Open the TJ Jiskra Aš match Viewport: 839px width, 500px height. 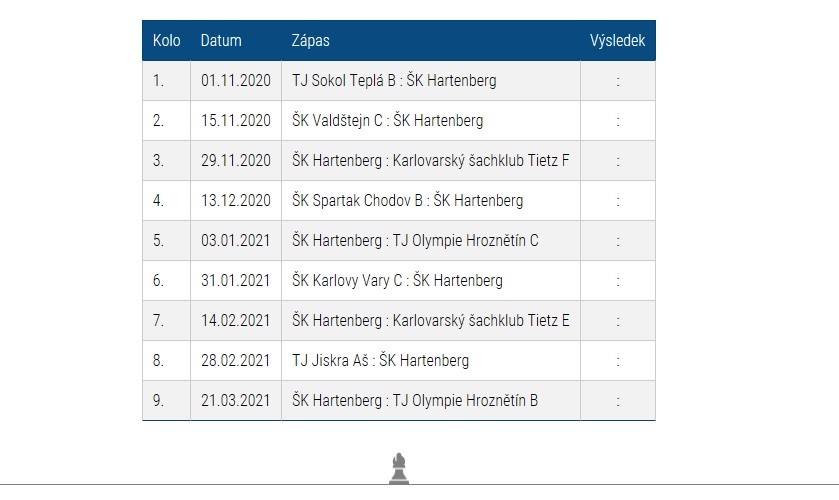380,361
